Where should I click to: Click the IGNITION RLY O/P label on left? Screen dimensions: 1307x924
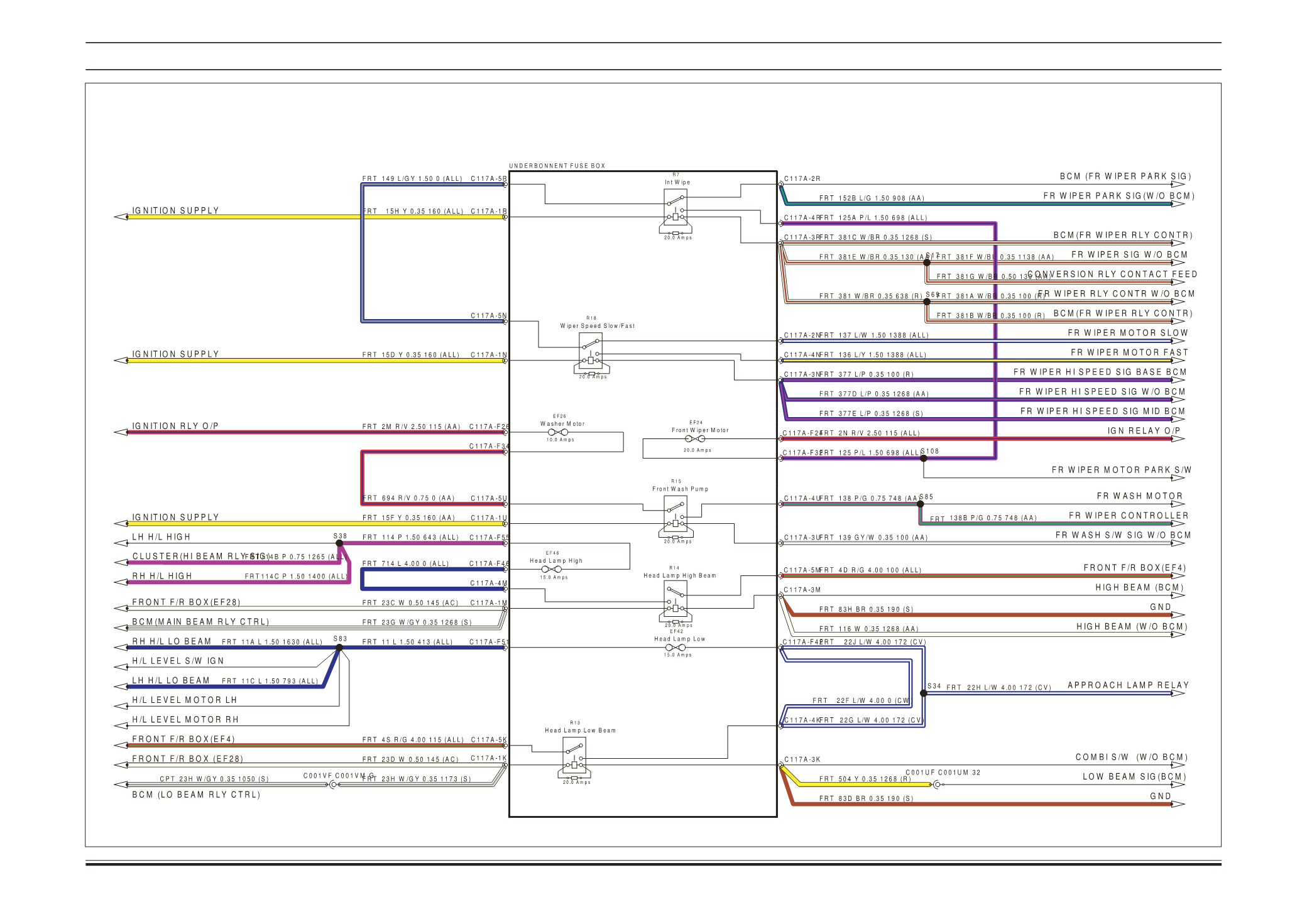tap(175, 426)
